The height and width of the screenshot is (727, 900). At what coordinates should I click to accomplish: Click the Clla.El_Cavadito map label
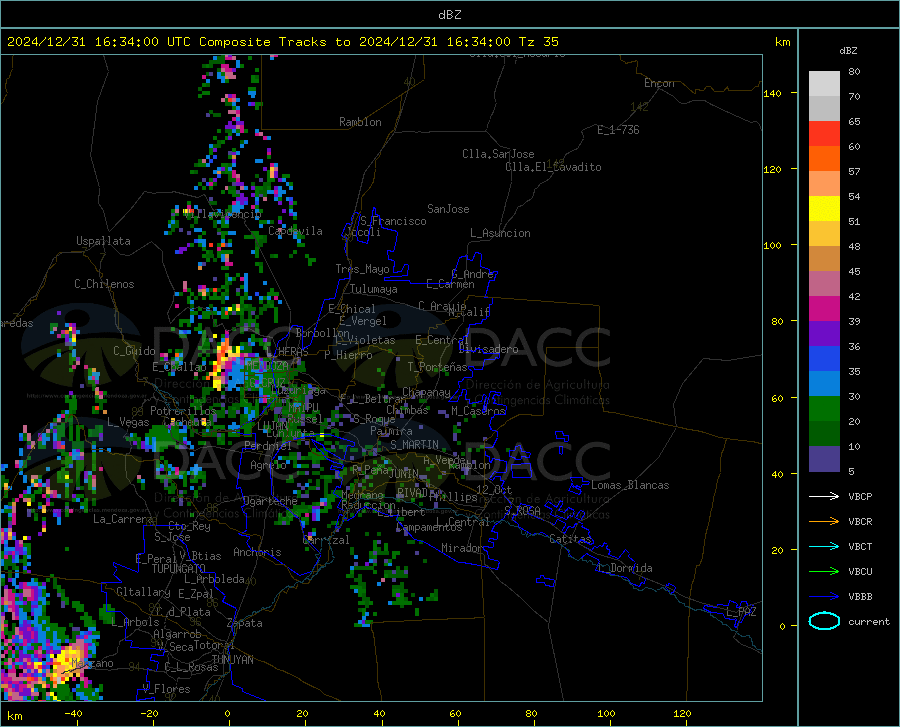coord(553,167)
